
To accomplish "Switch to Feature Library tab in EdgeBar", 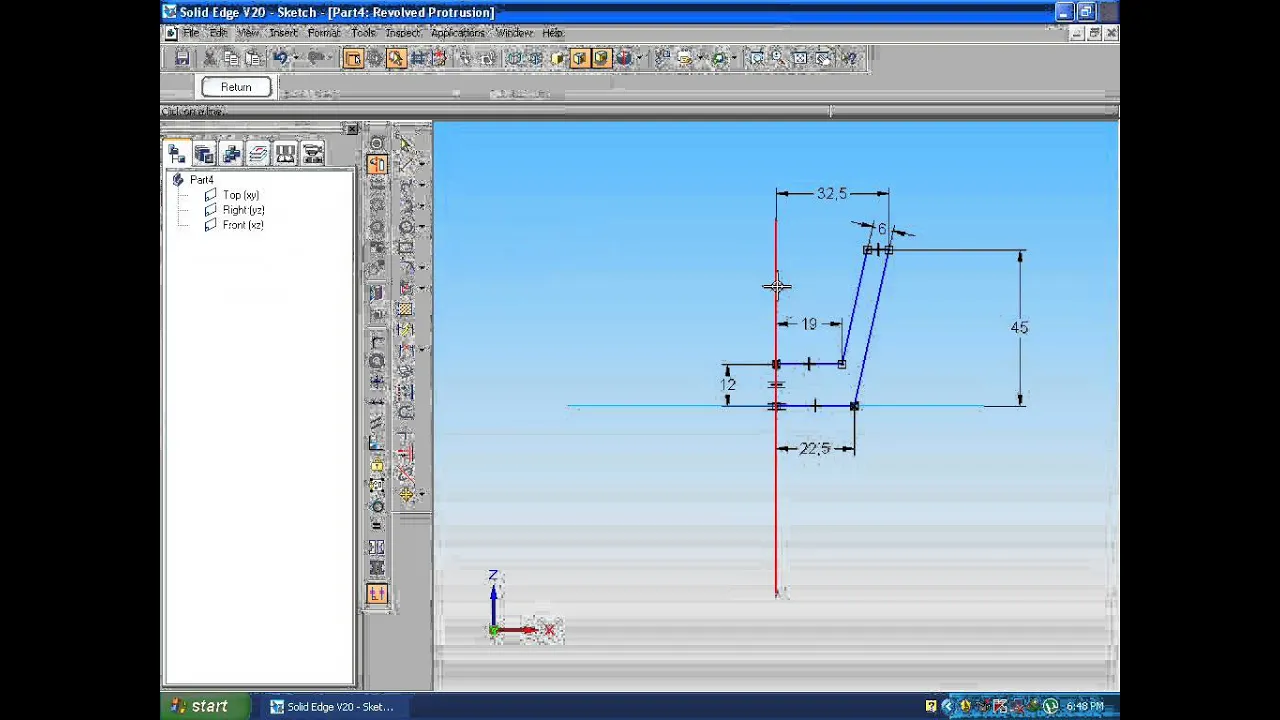I will [x=204, y=153].
